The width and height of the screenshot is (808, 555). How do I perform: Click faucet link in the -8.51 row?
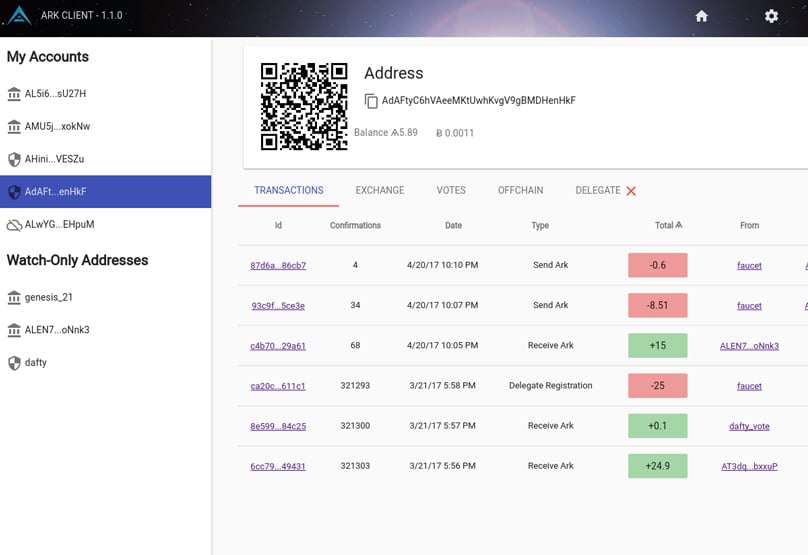(x=749, y=306)
